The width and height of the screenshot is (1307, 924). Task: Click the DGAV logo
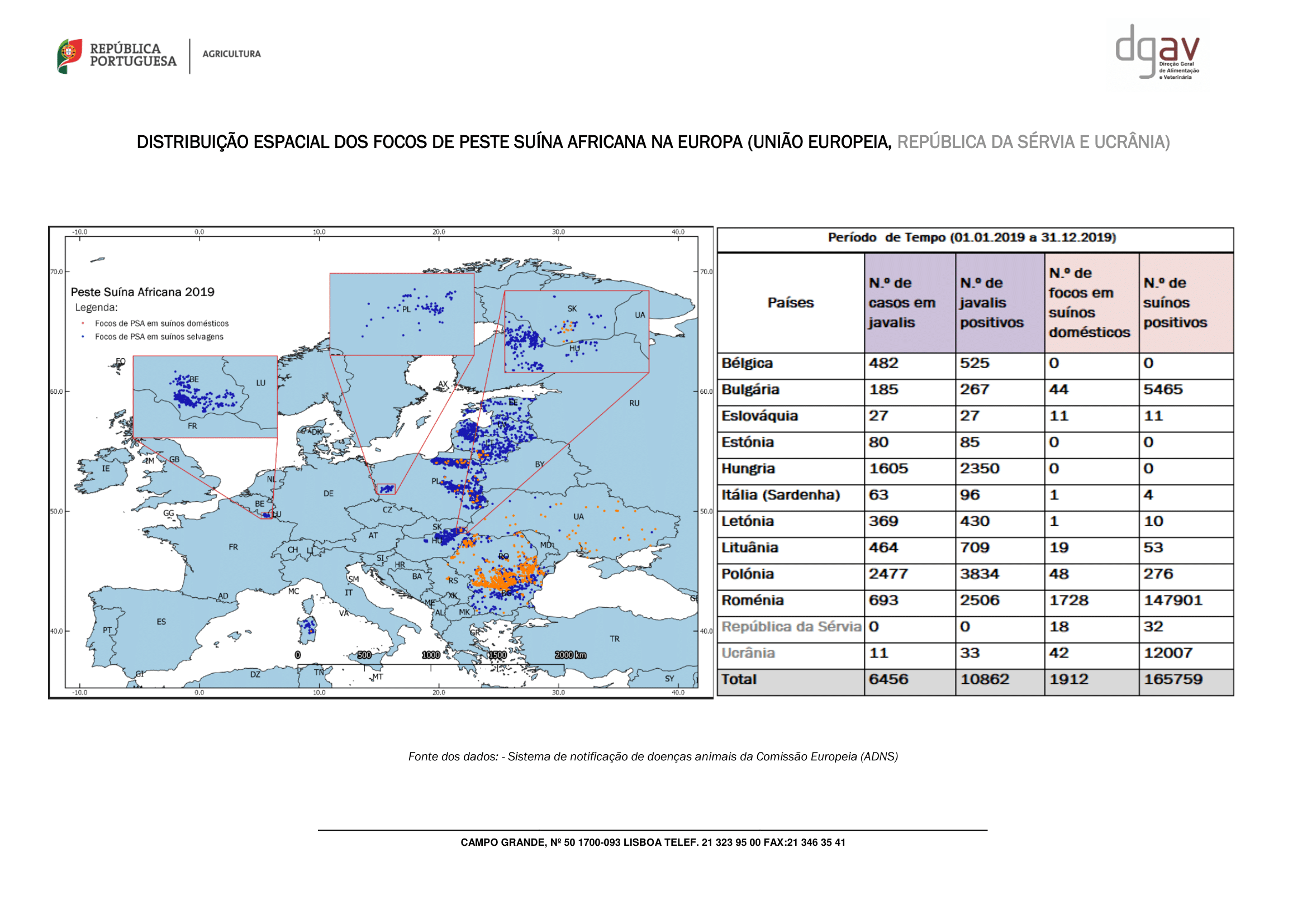1157,52
